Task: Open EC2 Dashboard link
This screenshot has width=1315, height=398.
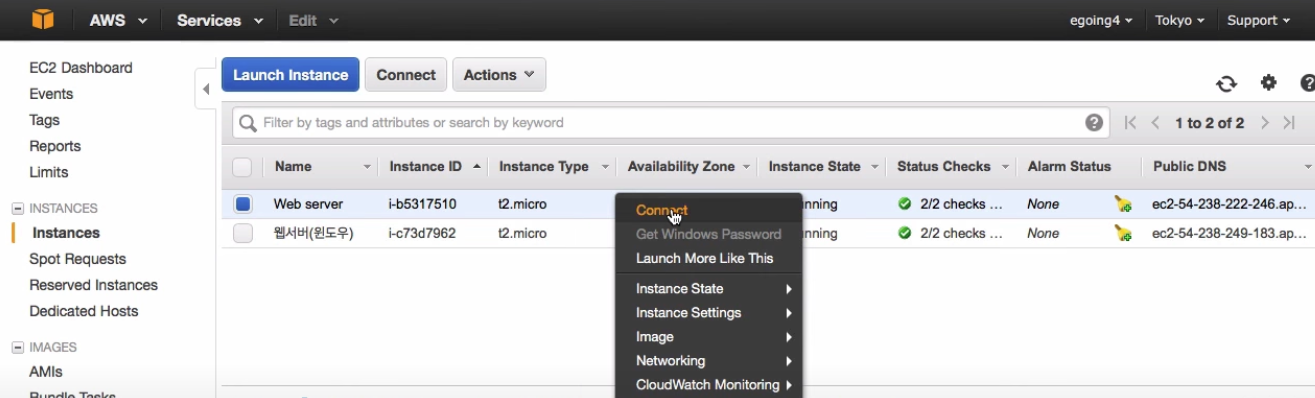Action: pos(81,68)
